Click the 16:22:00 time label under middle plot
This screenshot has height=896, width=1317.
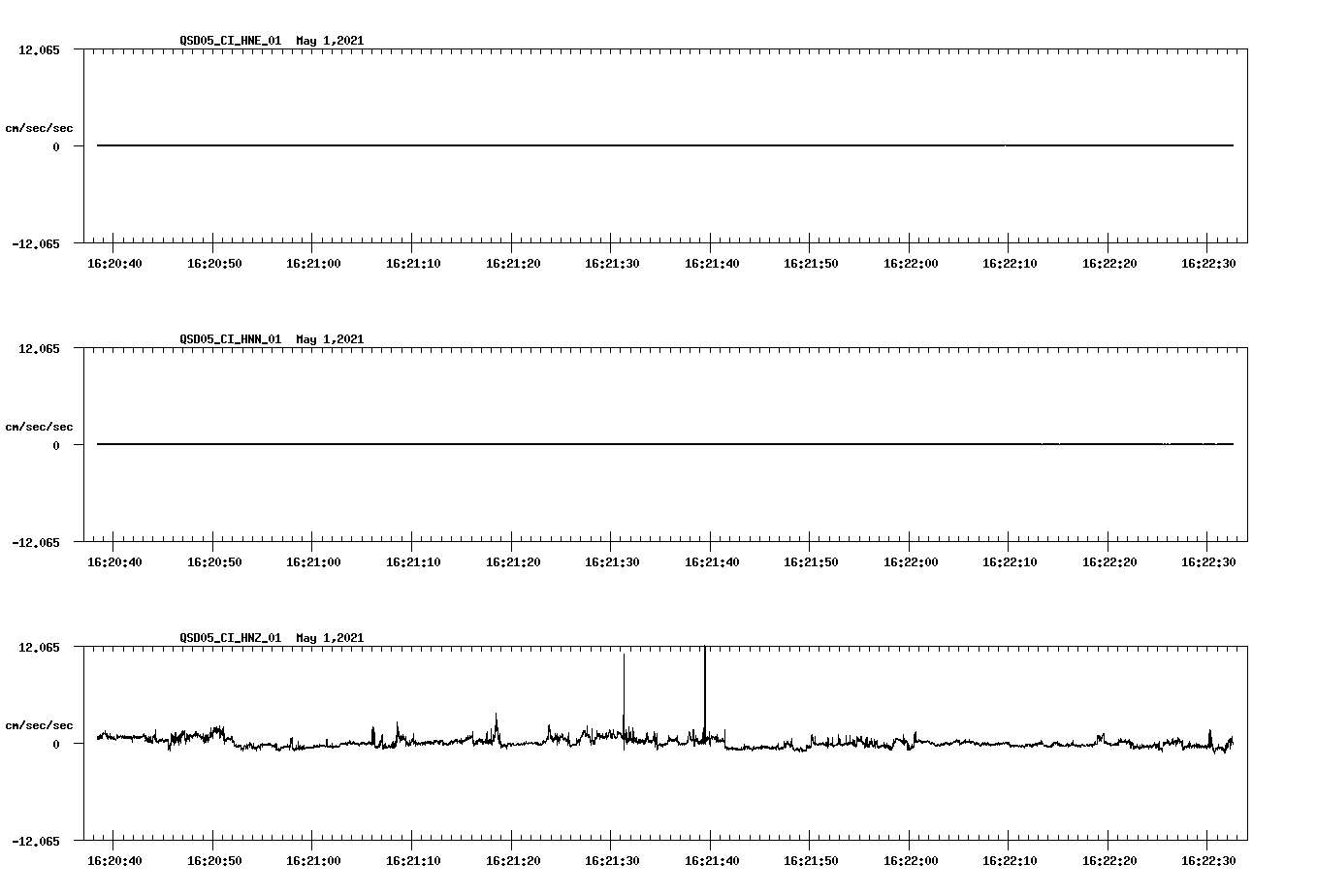coord(912,560)
